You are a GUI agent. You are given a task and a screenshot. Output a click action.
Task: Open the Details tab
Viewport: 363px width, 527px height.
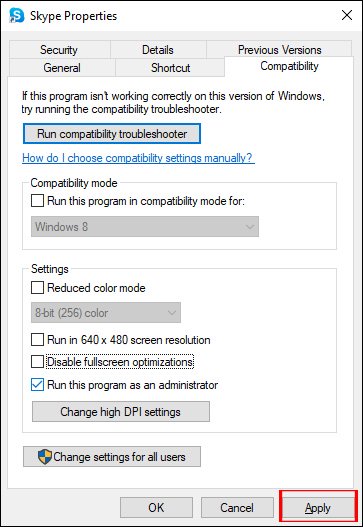pyautogui.click(x=158, y=50)
